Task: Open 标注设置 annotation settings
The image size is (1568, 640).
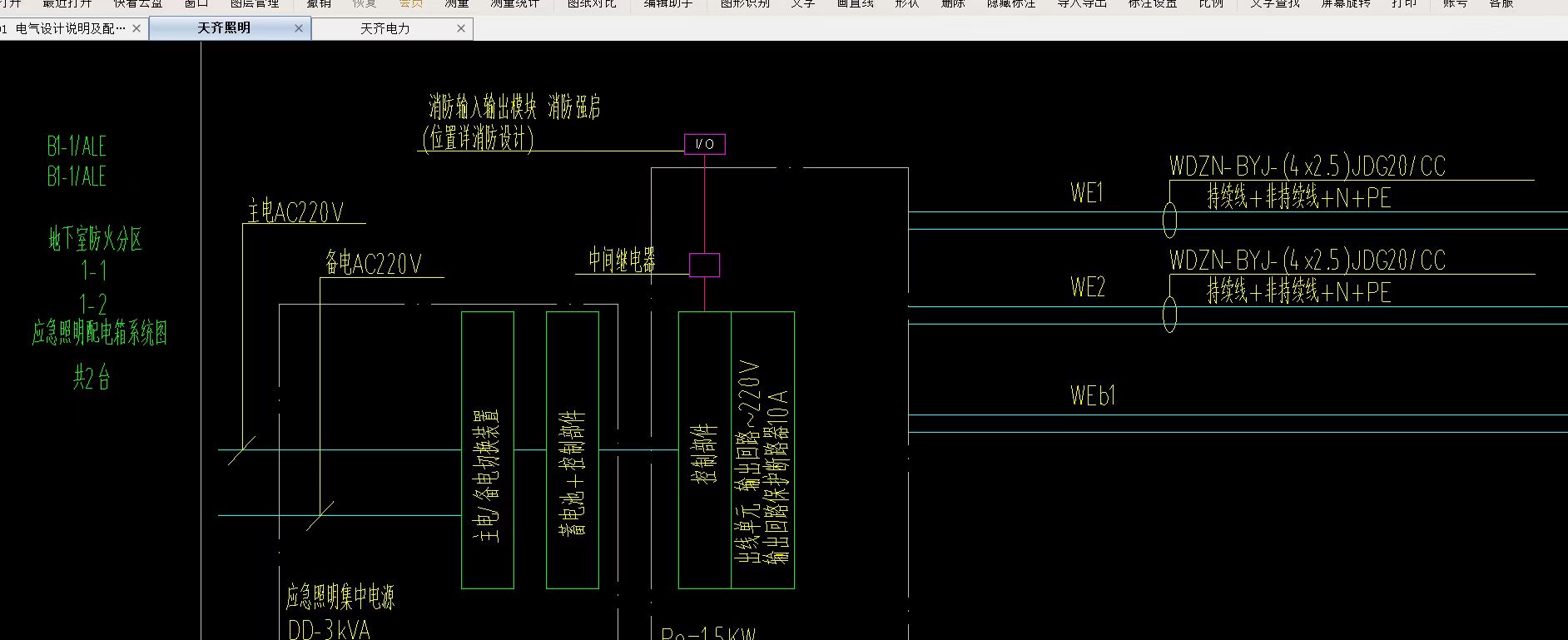Action: click(x=1153, y=4)
